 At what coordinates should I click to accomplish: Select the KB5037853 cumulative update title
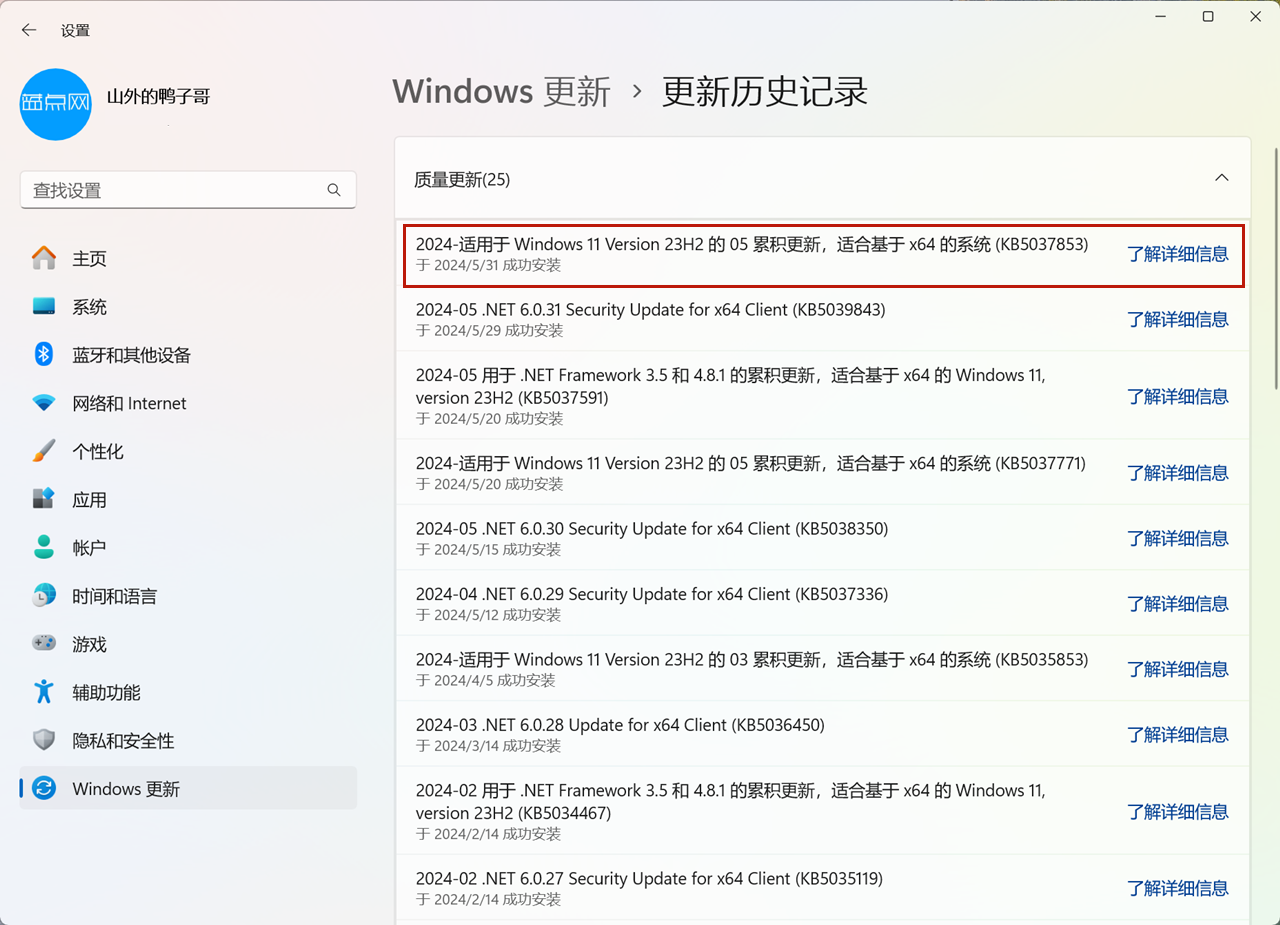(752, 244)
